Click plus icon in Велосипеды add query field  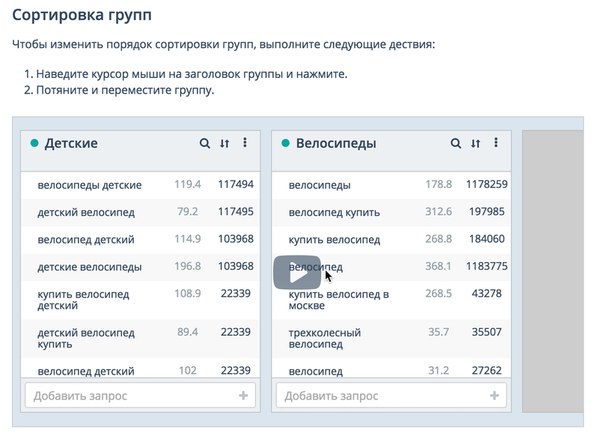(494, 396)
